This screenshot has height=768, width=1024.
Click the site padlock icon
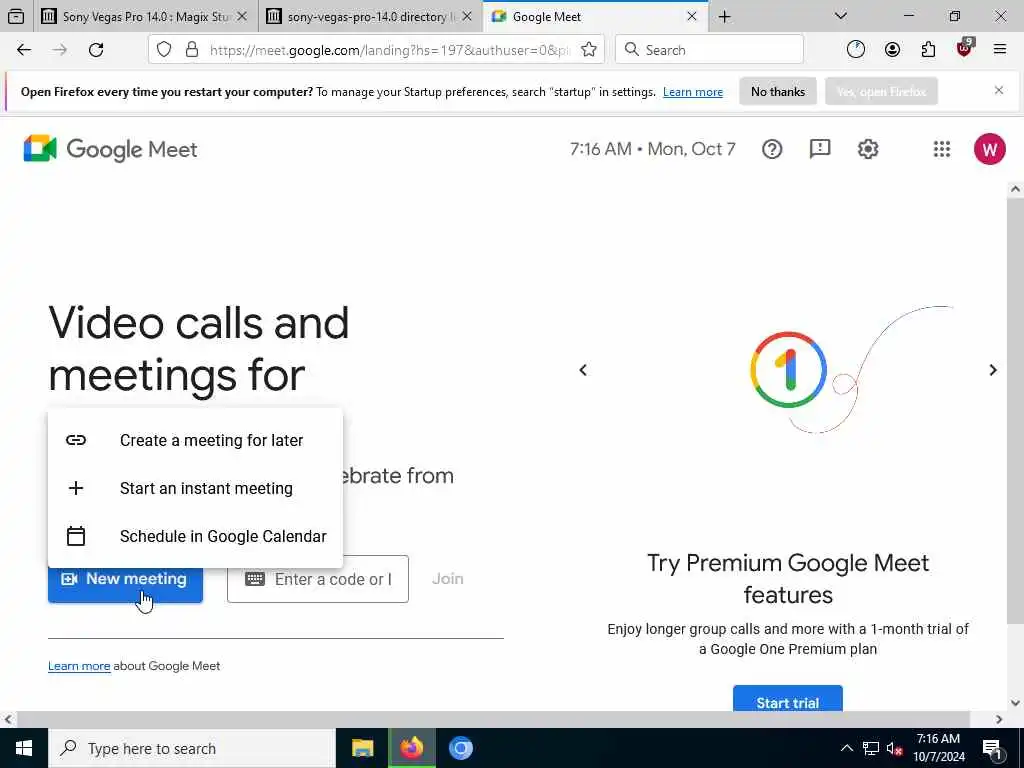coord(191,50)
